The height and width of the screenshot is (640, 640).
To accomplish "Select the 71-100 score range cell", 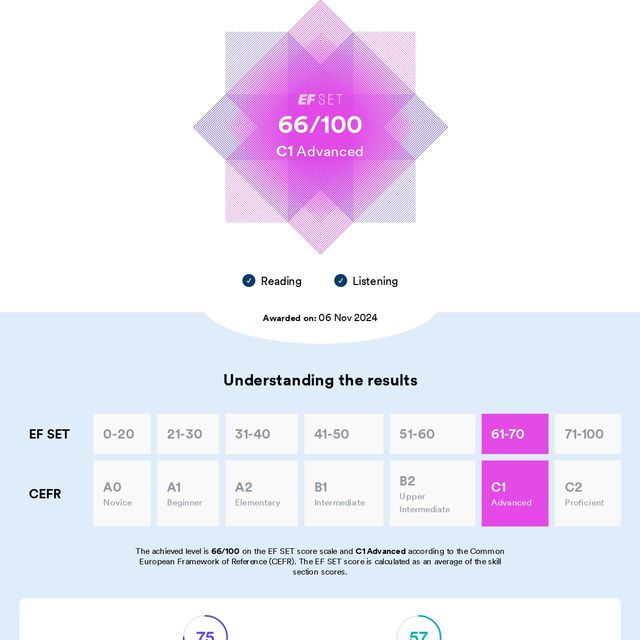I will pos(587,434).
